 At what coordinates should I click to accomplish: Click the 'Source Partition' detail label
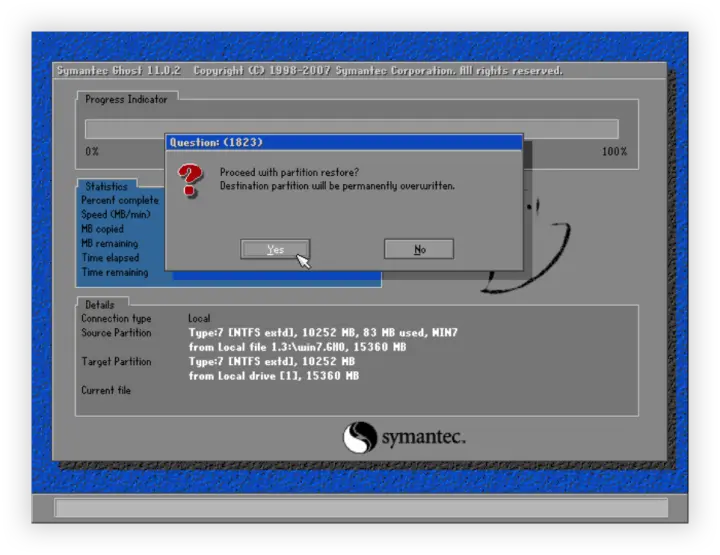pyautogui.click(x=116, y=332)
